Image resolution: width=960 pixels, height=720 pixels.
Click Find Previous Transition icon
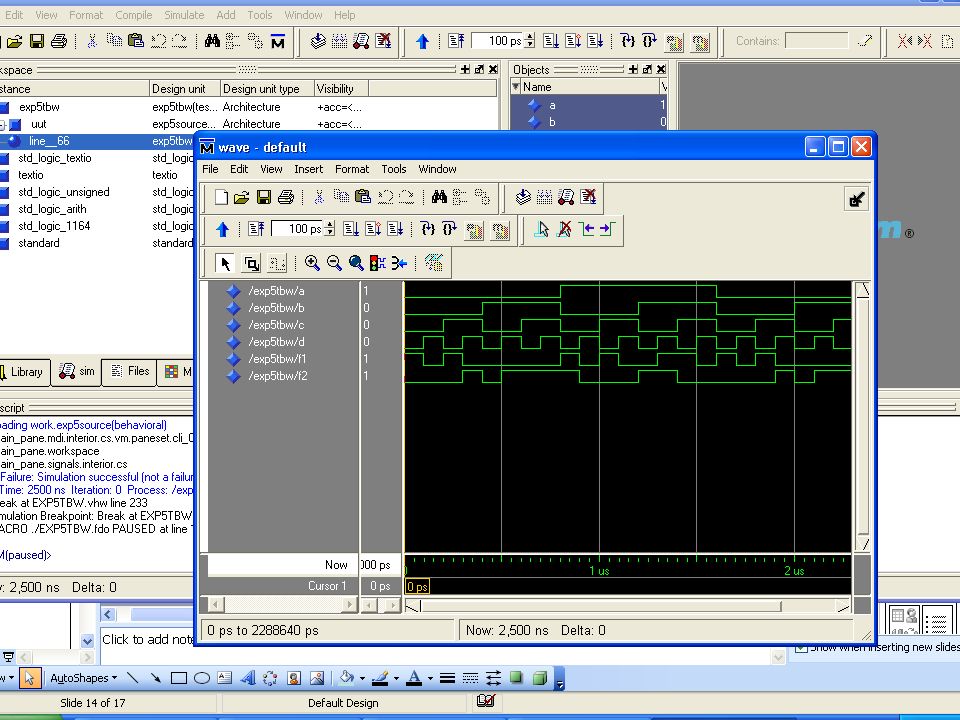(x=587, y=230)
